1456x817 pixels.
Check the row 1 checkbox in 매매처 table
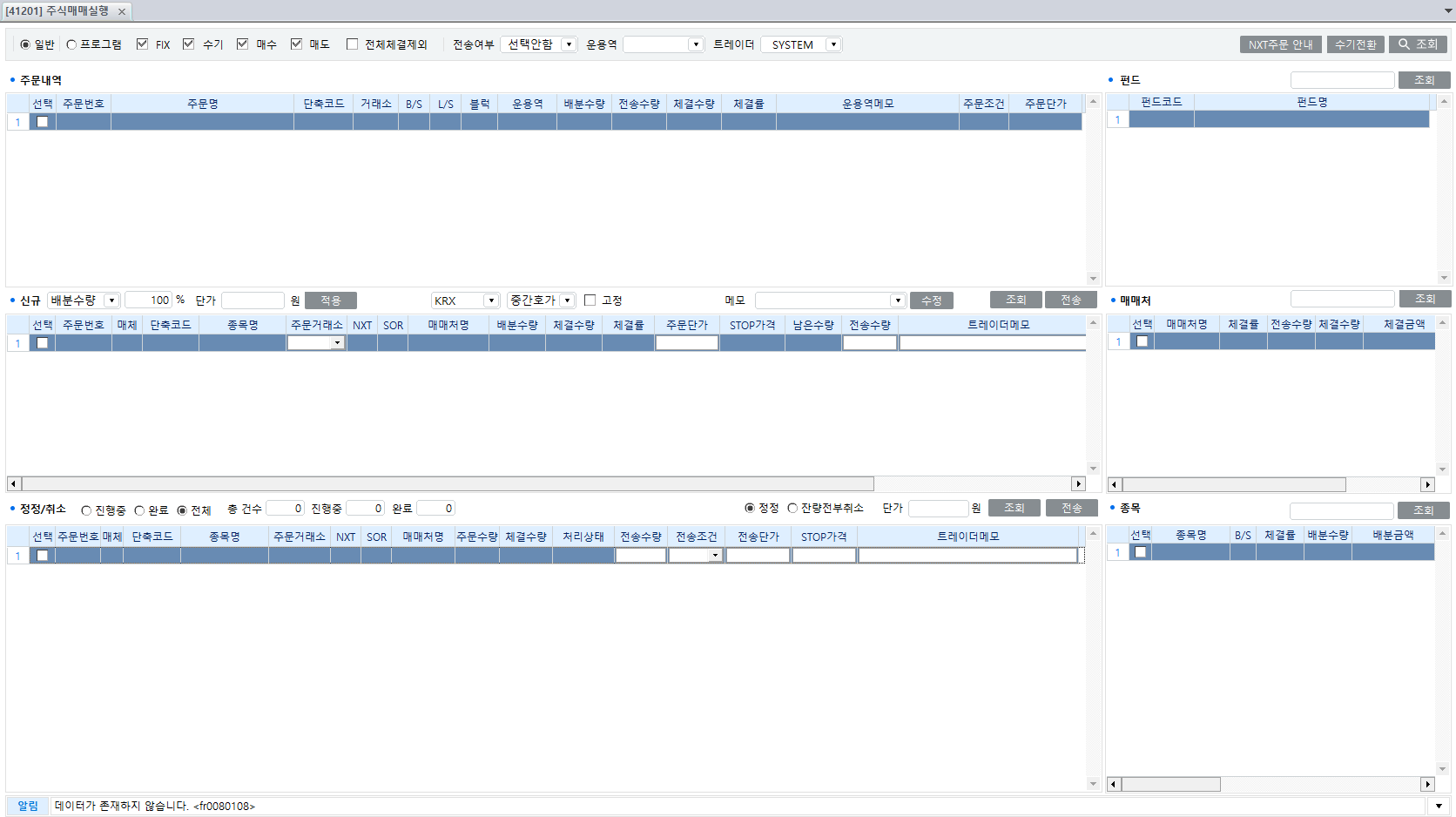1142,341
